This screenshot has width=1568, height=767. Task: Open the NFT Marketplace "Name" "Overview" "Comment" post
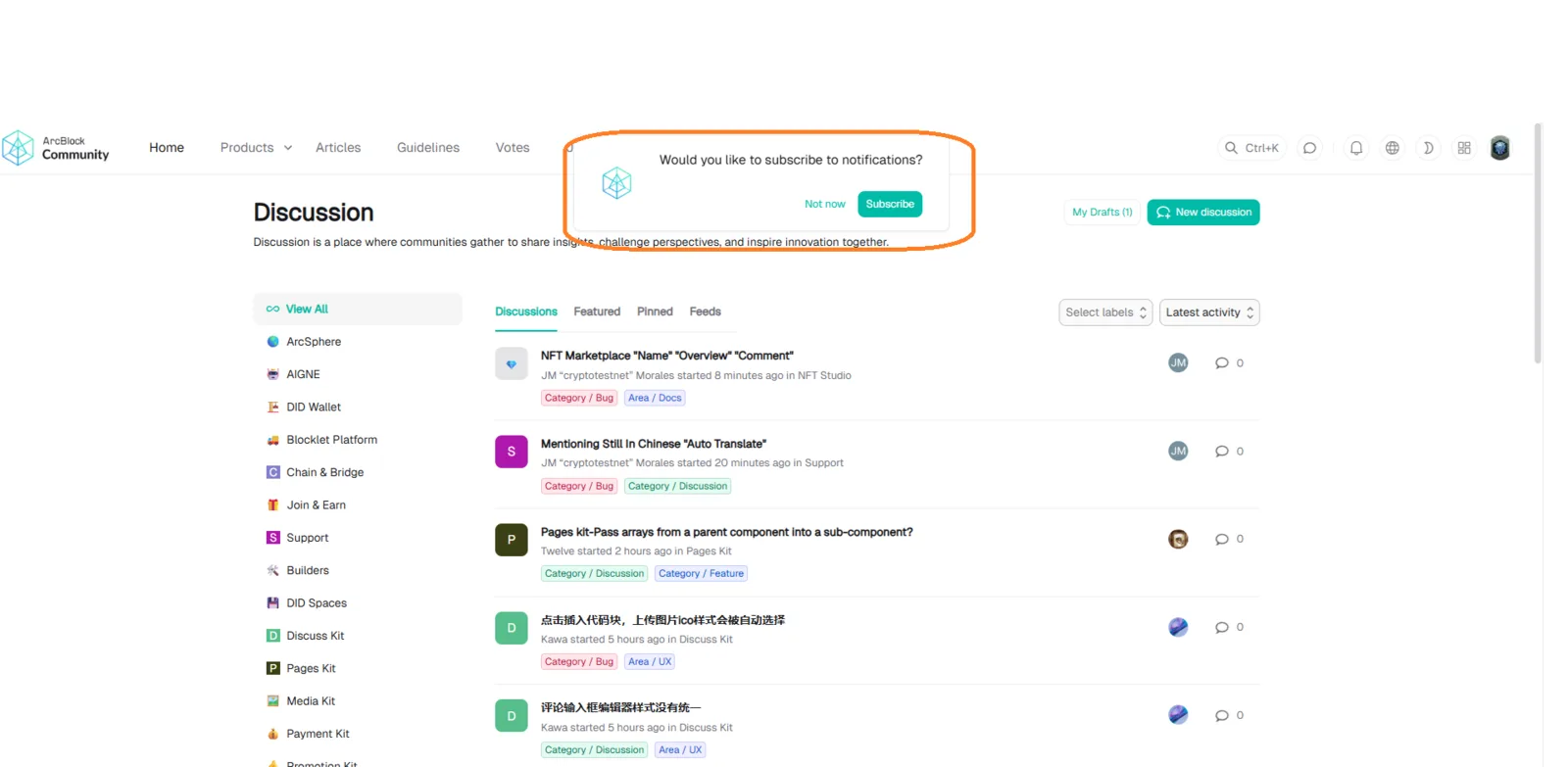(x=667, y=356)
